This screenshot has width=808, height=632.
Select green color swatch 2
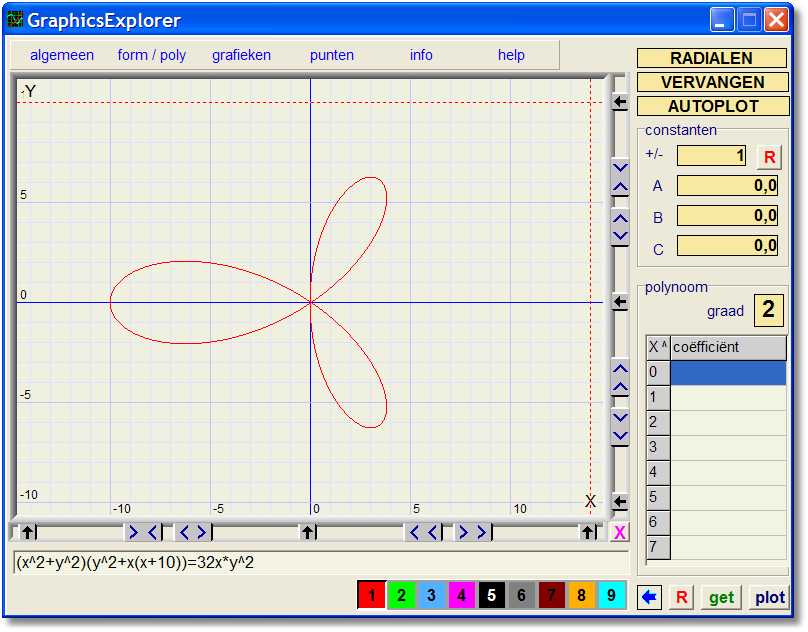coord(401,595)
